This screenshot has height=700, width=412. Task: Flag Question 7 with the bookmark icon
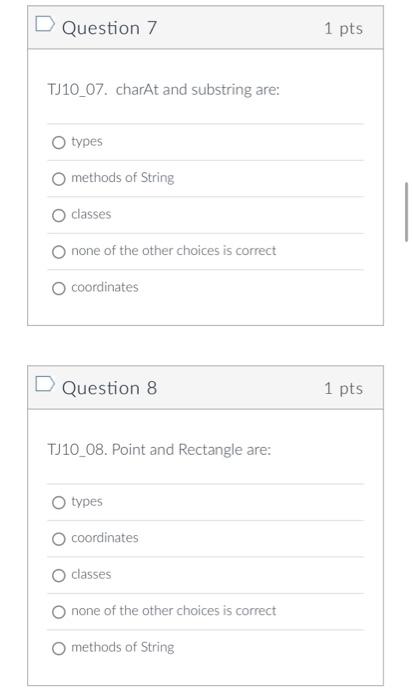point(45,25)
